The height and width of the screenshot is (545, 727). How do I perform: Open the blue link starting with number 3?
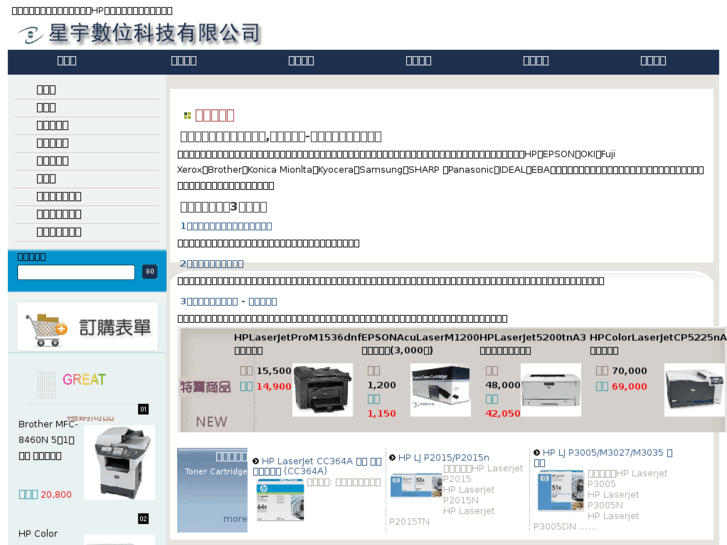pyautogui.click(x=229, y=301)
